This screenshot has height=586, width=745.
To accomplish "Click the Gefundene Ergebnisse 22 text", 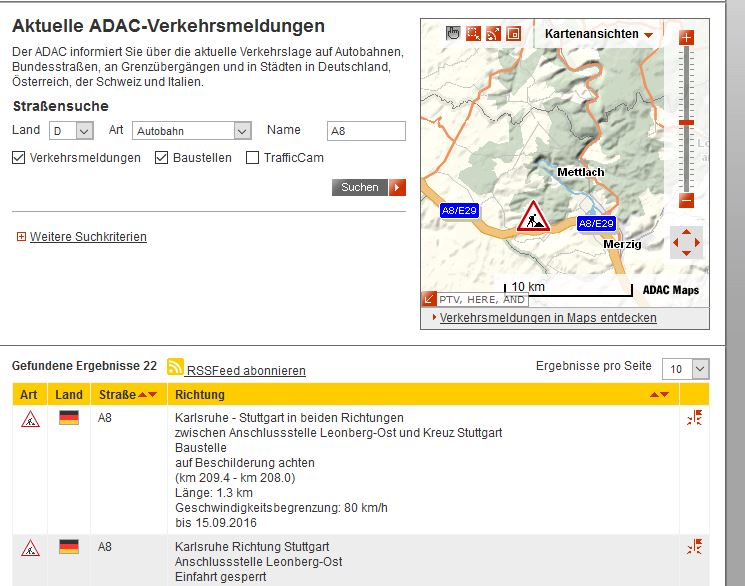I will [x=84, y=365].
